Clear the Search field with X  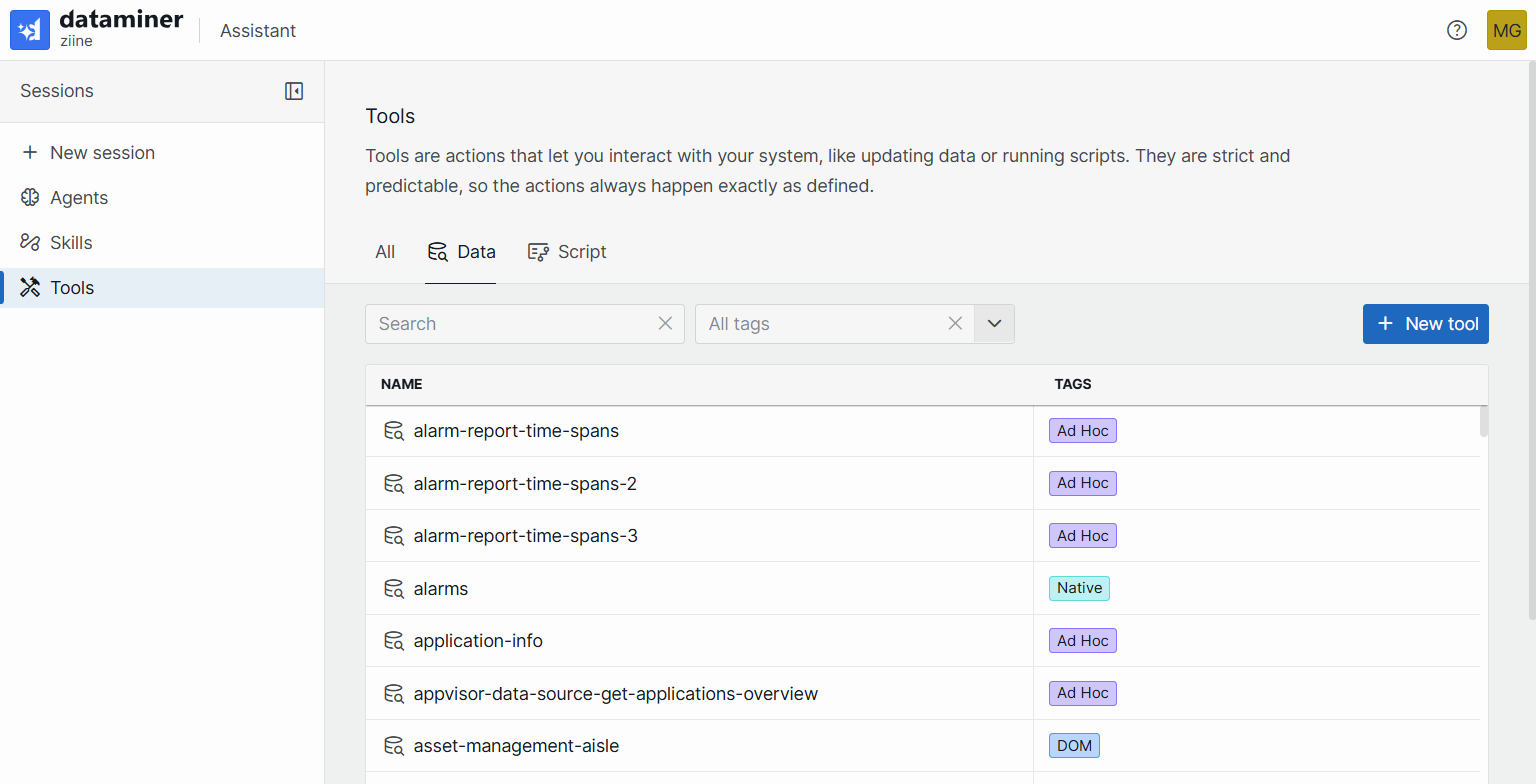coord(665,323)
